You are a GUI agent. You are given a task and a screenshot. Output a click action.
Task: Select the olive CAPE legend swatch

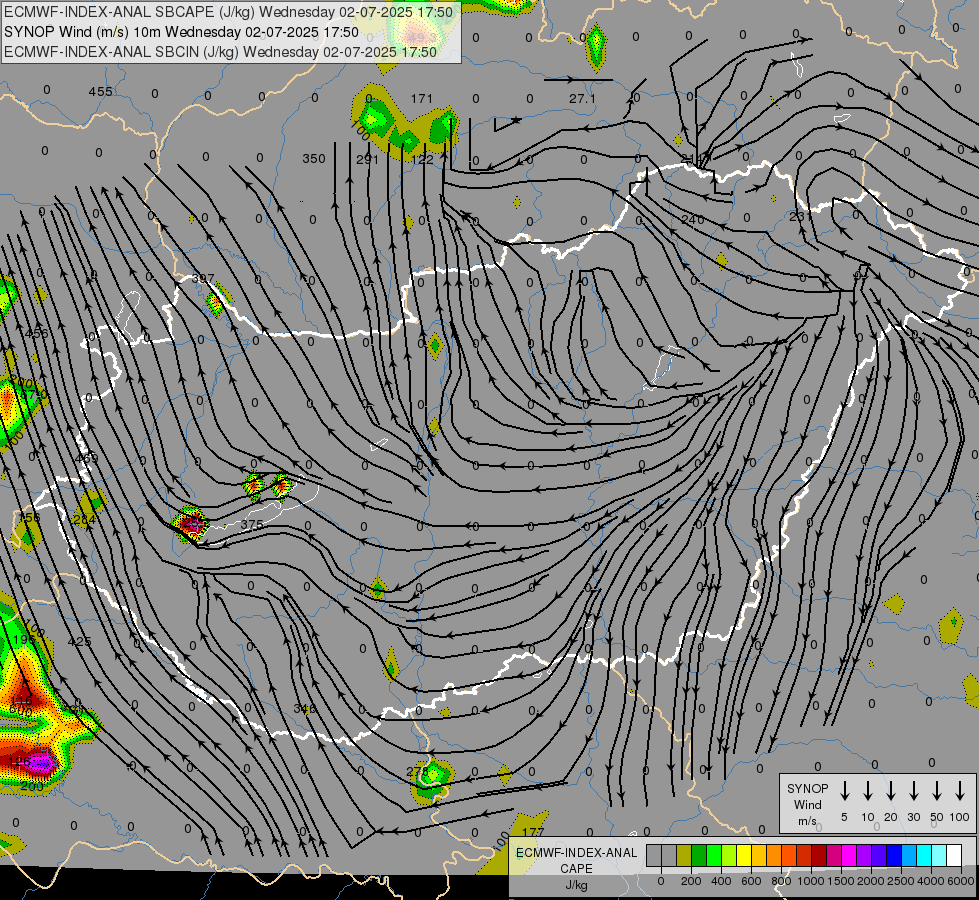[684, 855]
